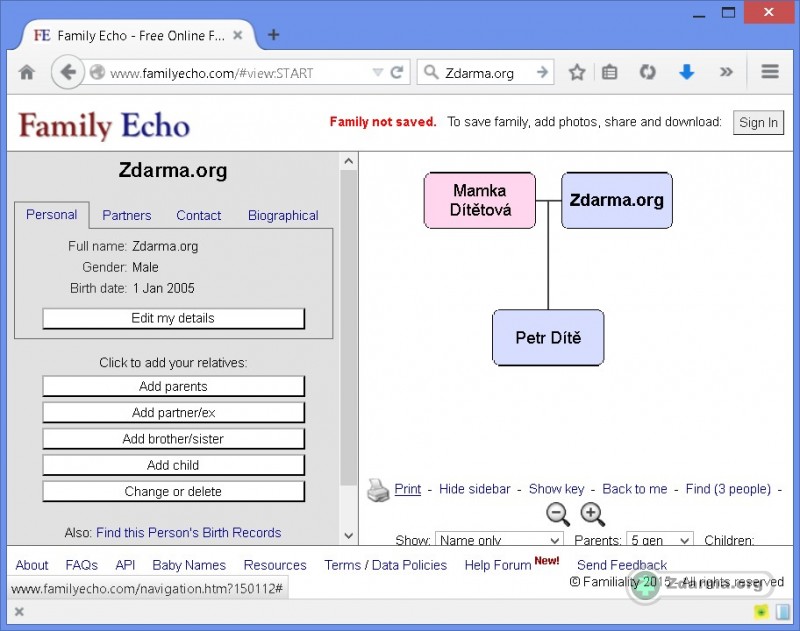Open the Biographical tab

coord(282,215)
